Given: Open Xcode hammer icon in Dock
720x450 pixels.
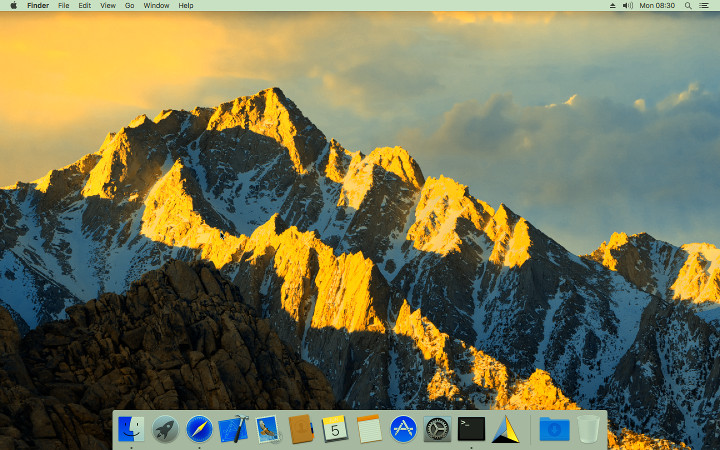Looking at the screenshot, I should (x=233, y=429).
